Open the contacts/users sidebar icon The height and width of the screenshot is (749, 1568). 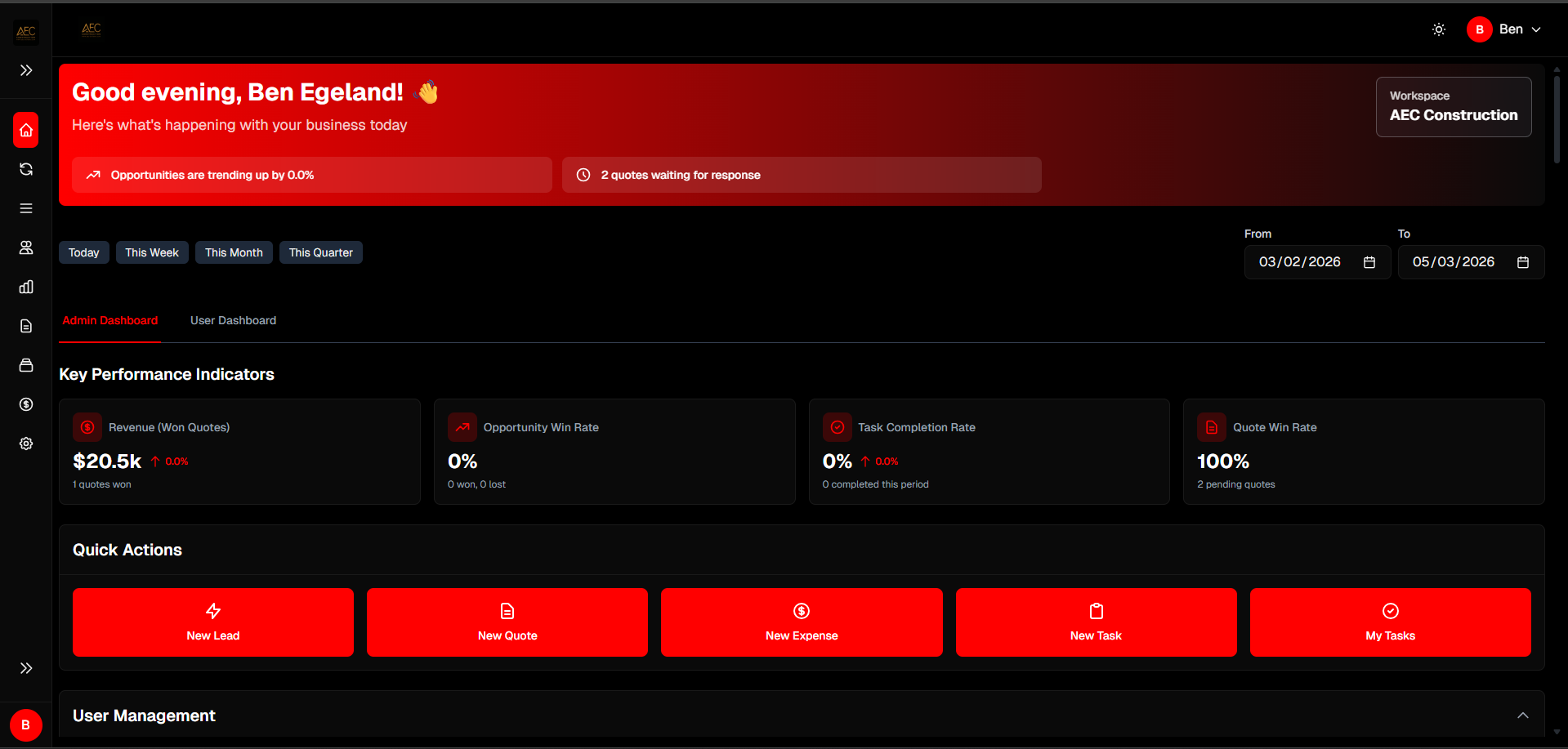coord(26,247)
